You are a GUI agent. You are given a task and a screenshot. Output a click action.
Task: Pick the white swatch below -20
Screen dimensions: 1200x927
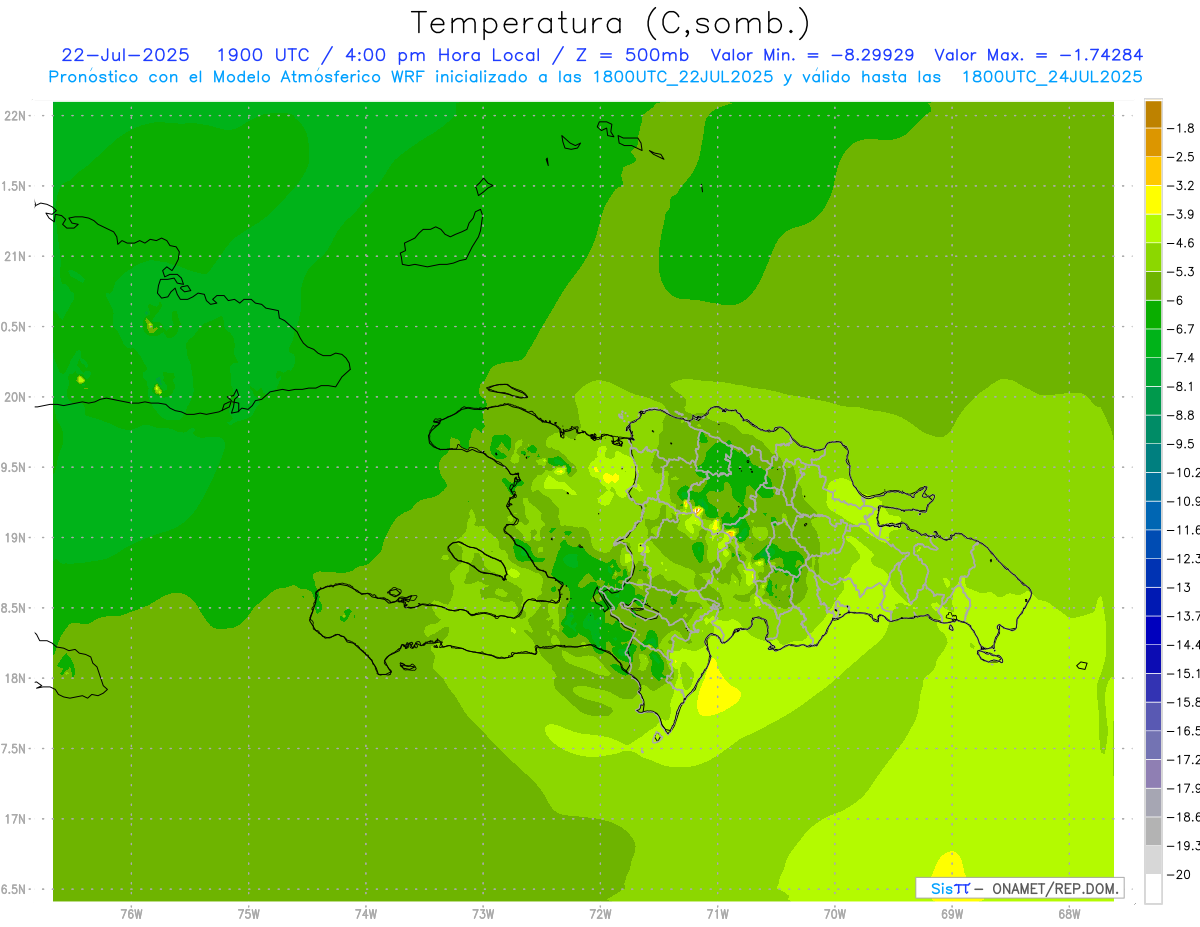click(x=1153, y=889)
